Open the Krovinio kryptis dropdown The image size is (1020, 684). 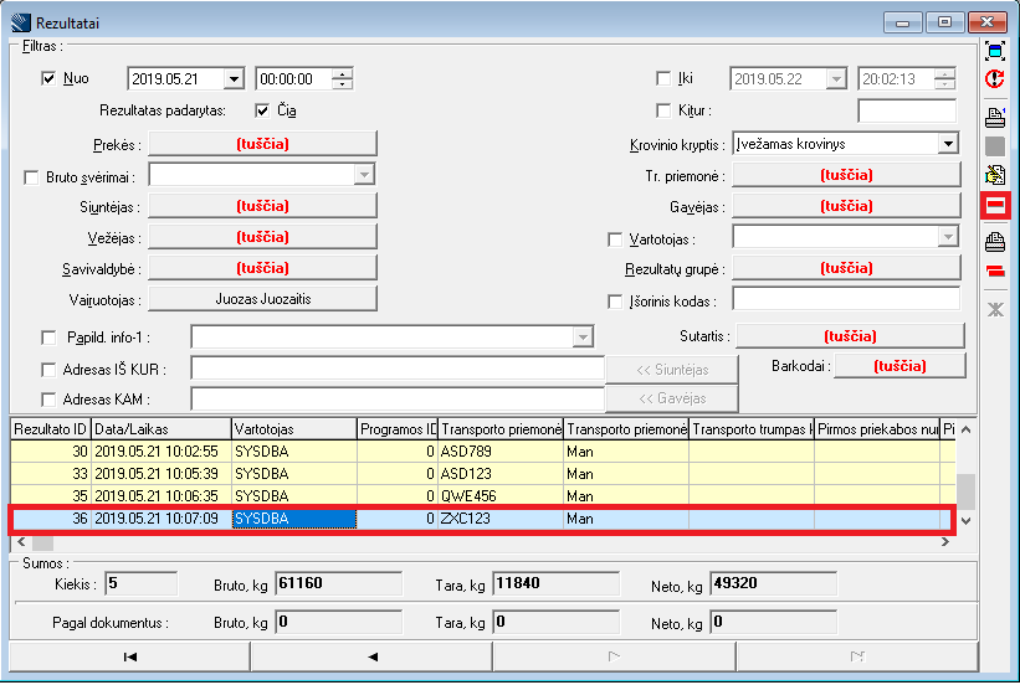coord(947,144)
